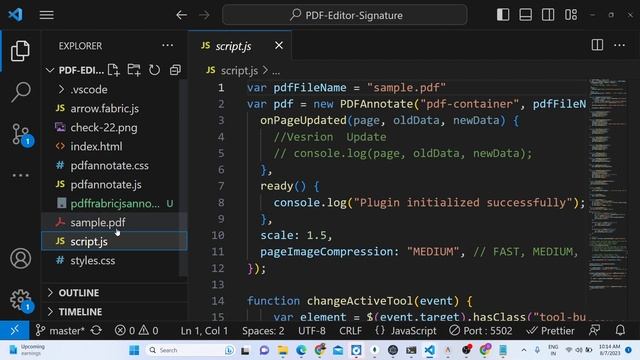
Task: Open the hamburger application menu
Action: (x=47, y=15)
